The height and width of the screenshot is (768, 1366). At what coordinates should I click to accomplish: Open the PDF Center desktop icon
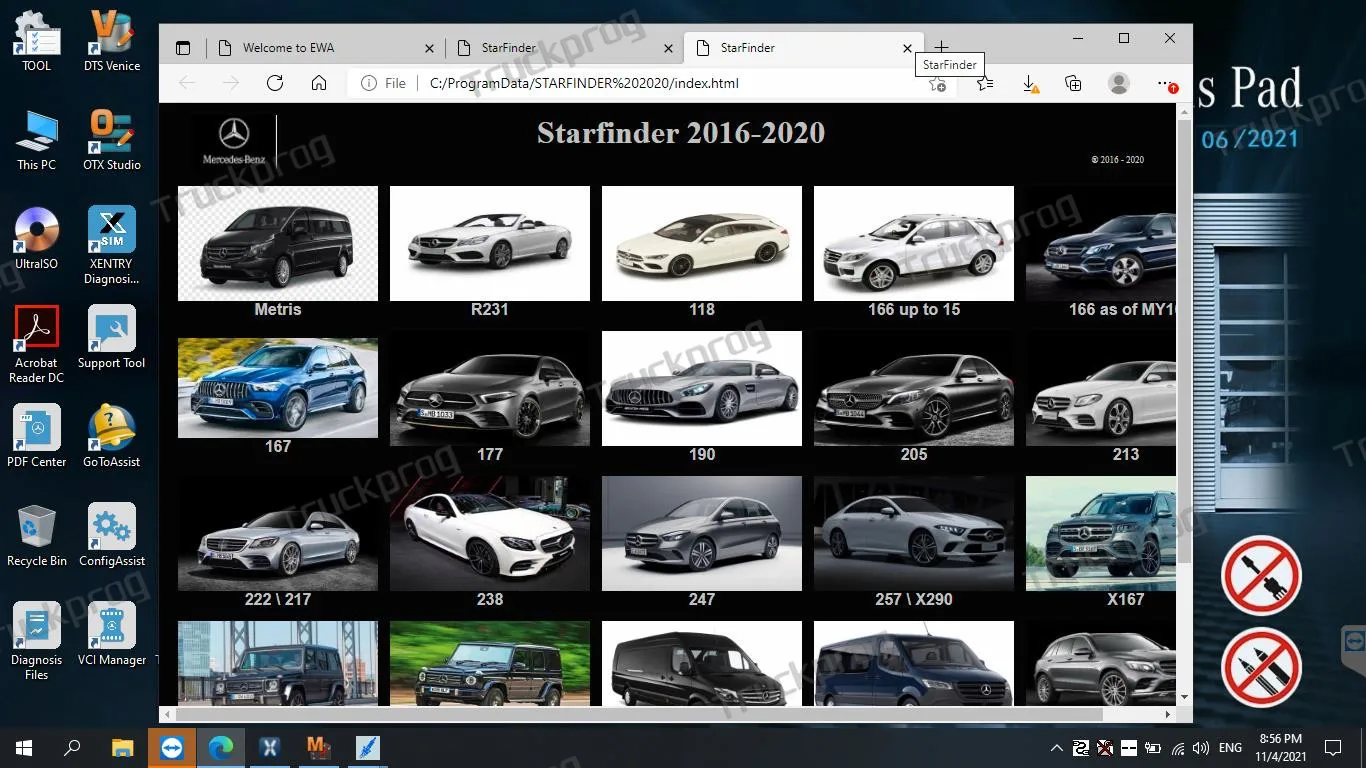click(37, 436)
